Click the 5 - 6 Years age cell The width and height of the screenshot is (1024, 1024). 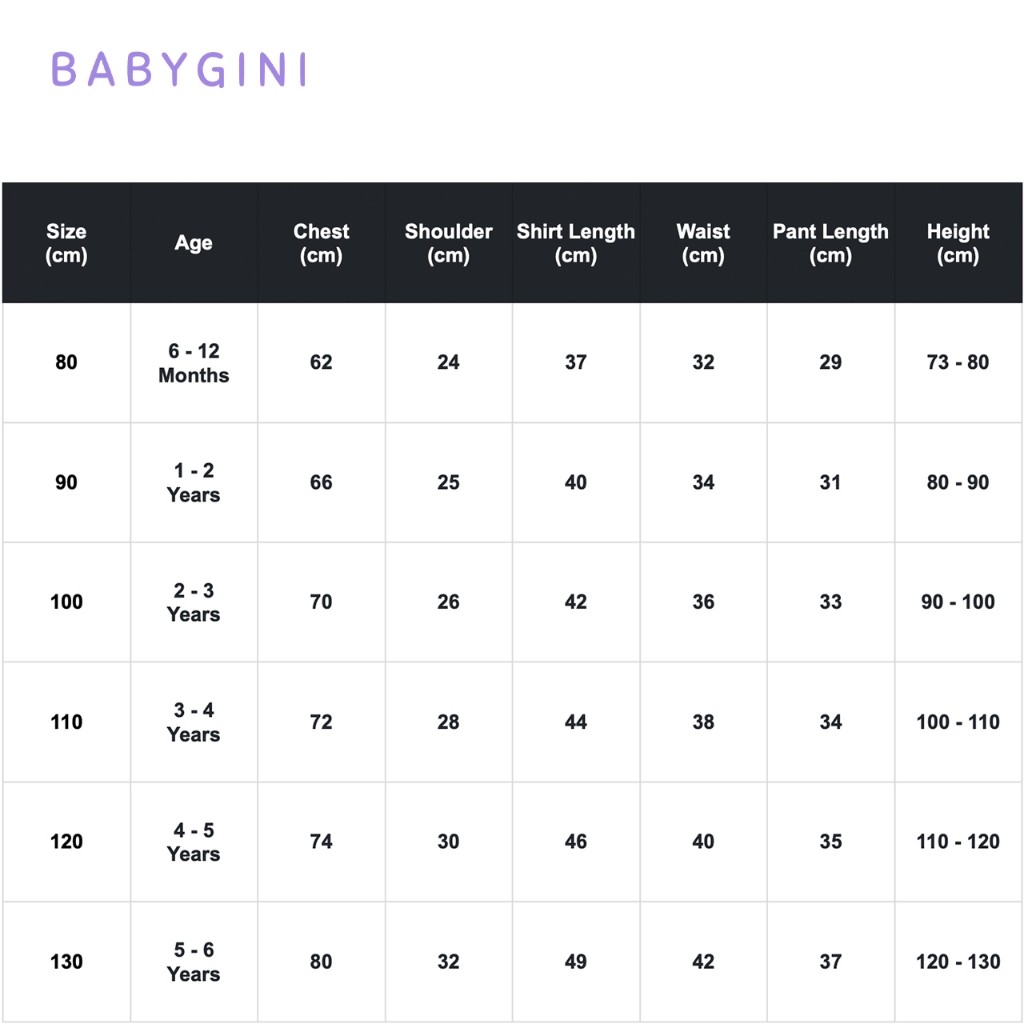pyautogui.click(x=194, y=962)
